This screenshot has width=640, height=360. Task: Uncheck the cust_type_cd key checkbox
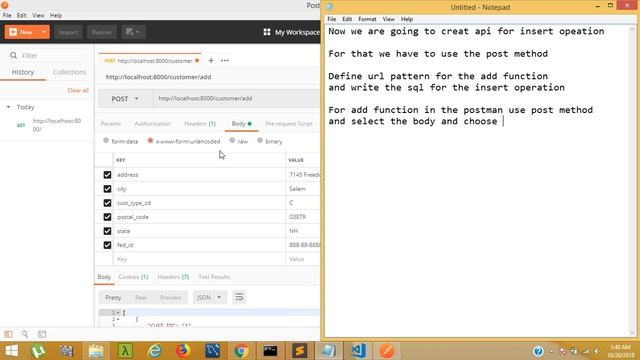[107, 203]
